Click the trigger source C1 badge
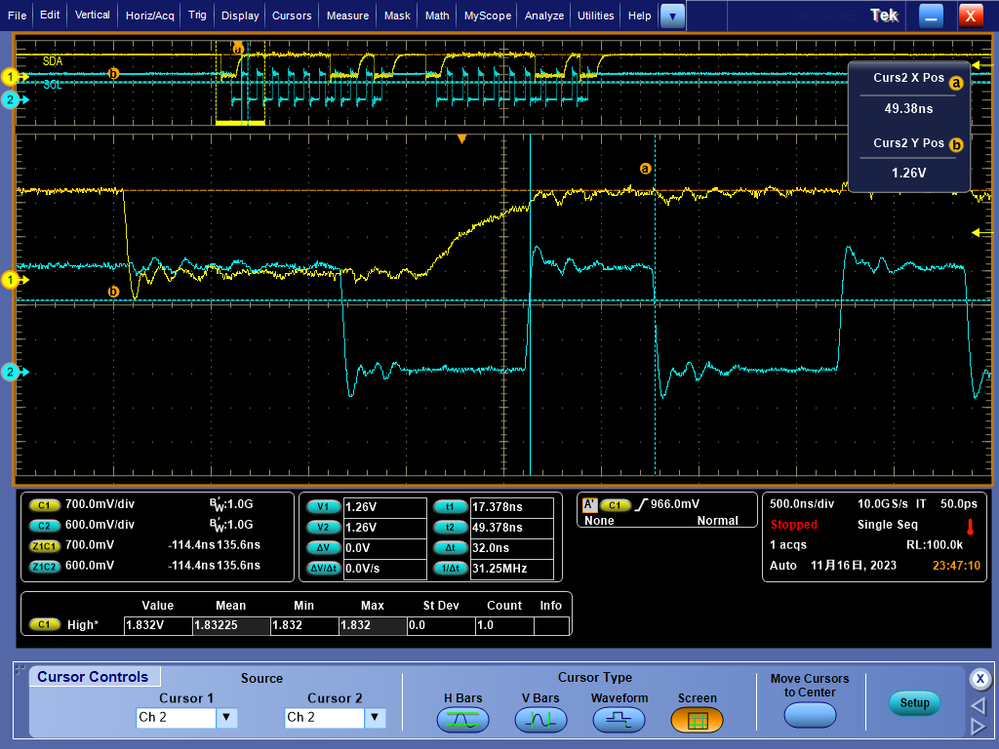This screenshot has height=749, width=999. 614,505
